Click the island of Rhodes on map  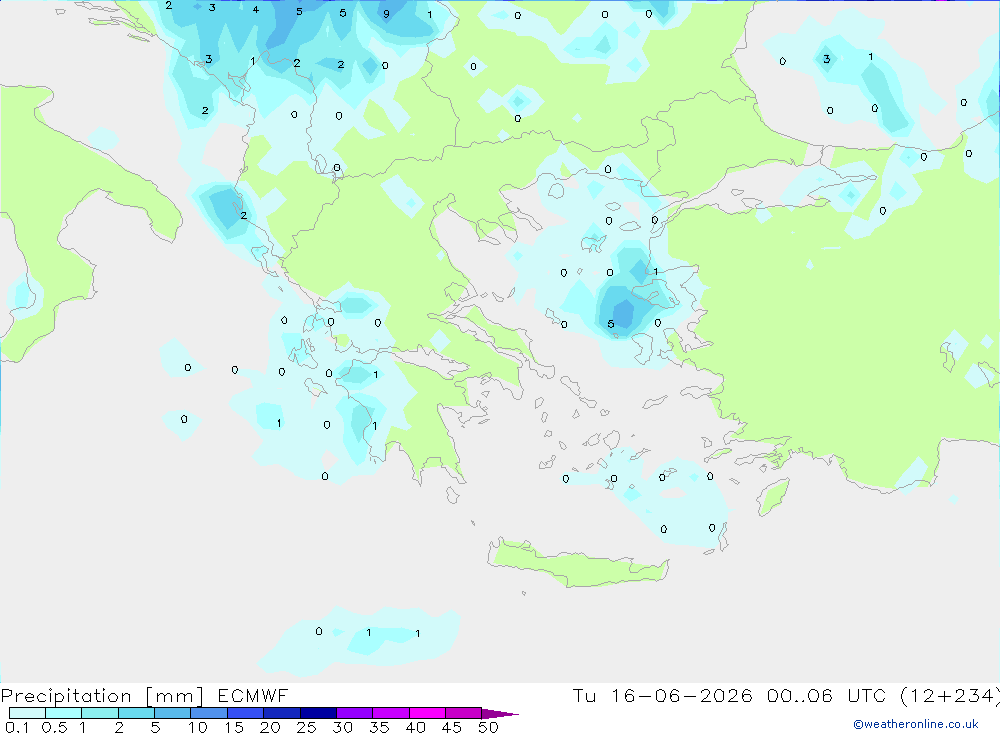pyautogui.click(x=773, y=497)
